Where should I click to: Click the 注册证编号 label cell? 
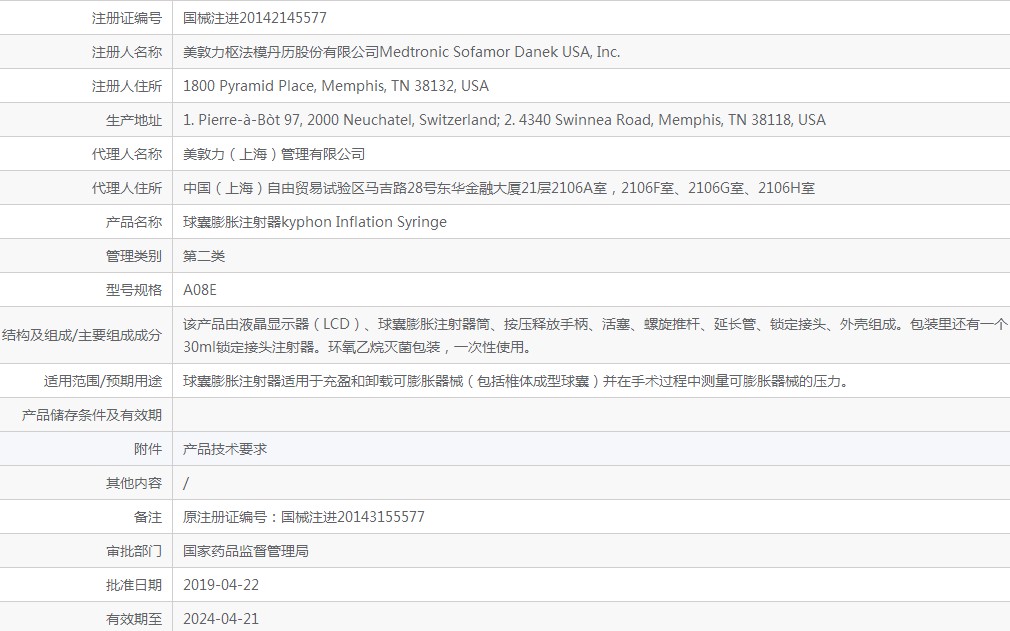point(127,18)
